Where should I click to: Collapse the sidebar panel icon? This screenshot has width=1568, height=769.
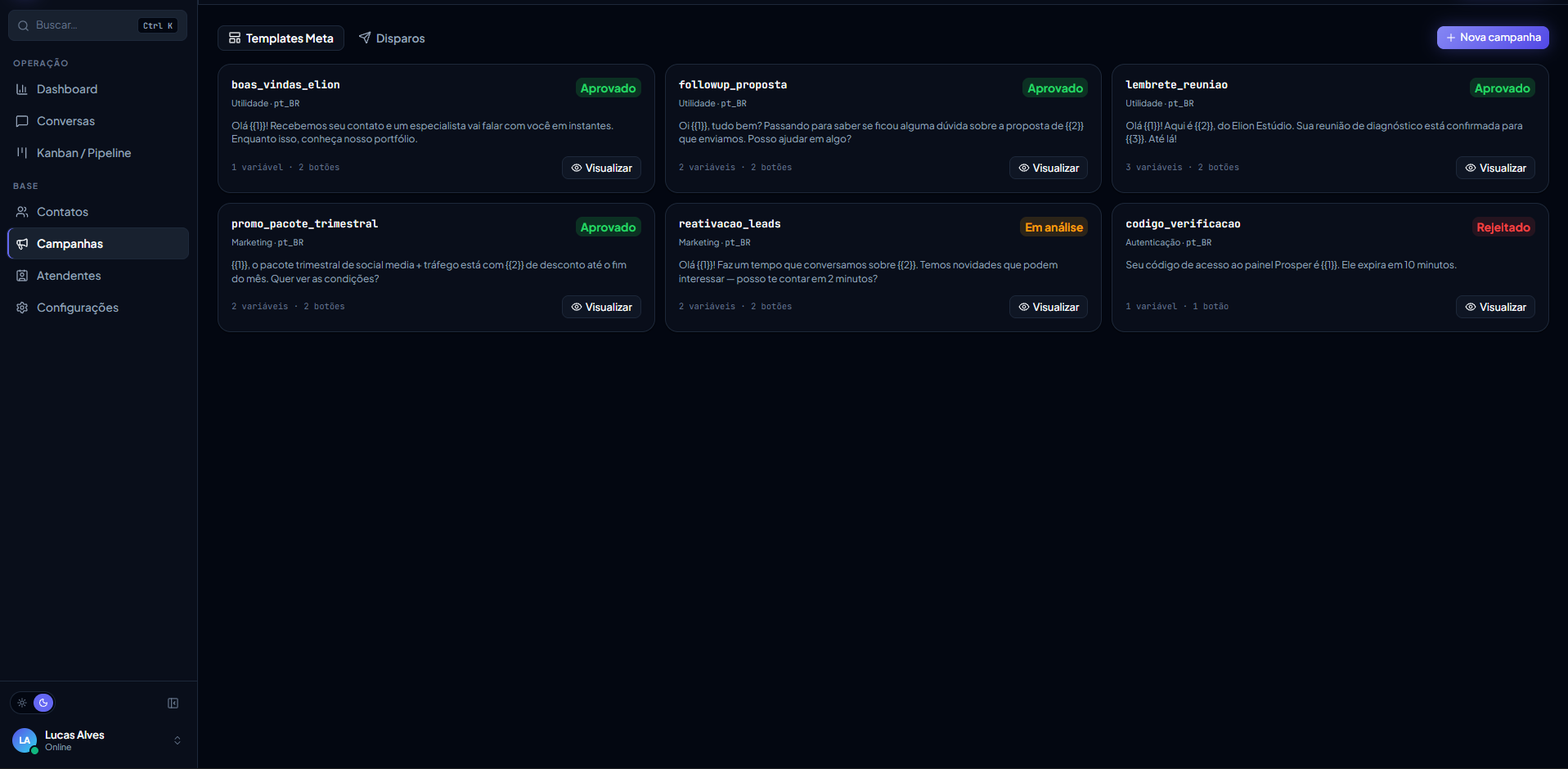tap(173, 704)
